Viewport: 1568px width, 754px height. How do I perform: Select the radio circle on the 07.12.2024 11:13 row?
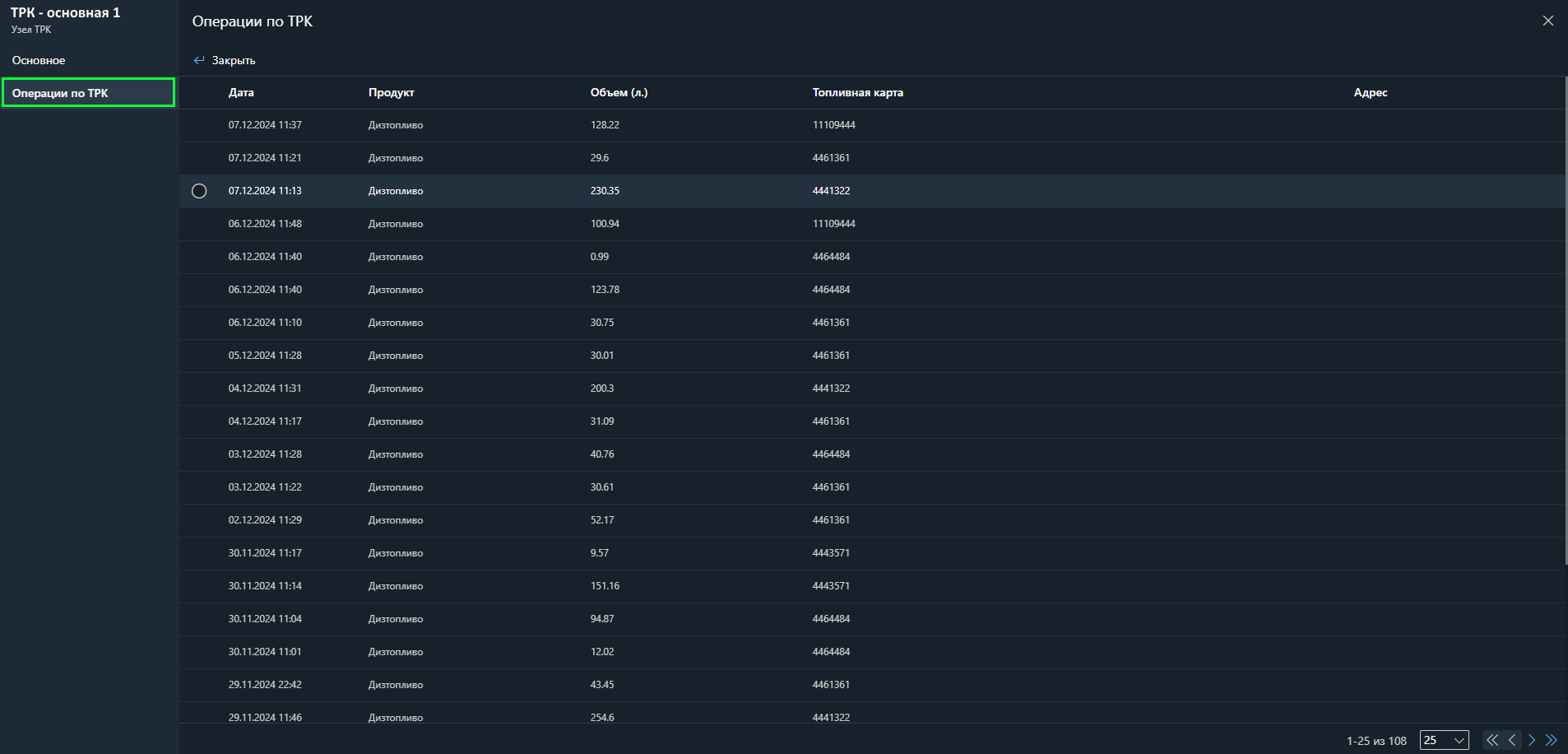(199, 191)
